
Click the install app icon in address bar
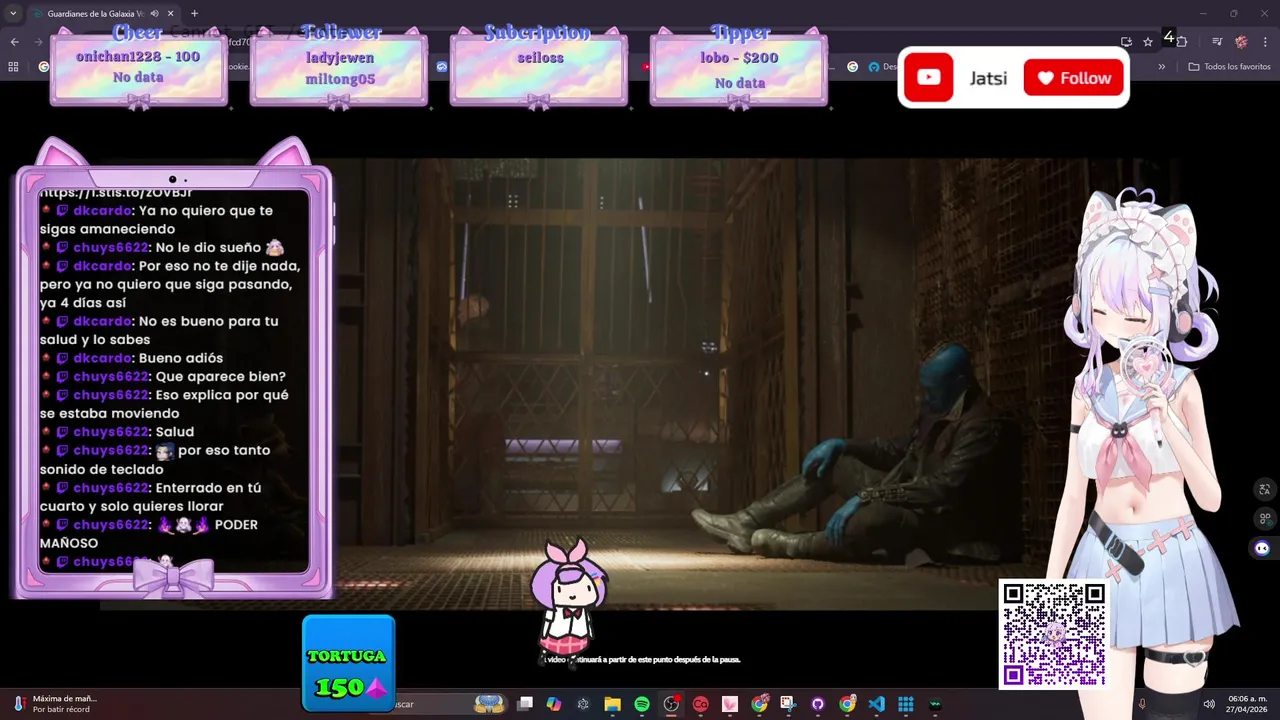coord(1126,42)
